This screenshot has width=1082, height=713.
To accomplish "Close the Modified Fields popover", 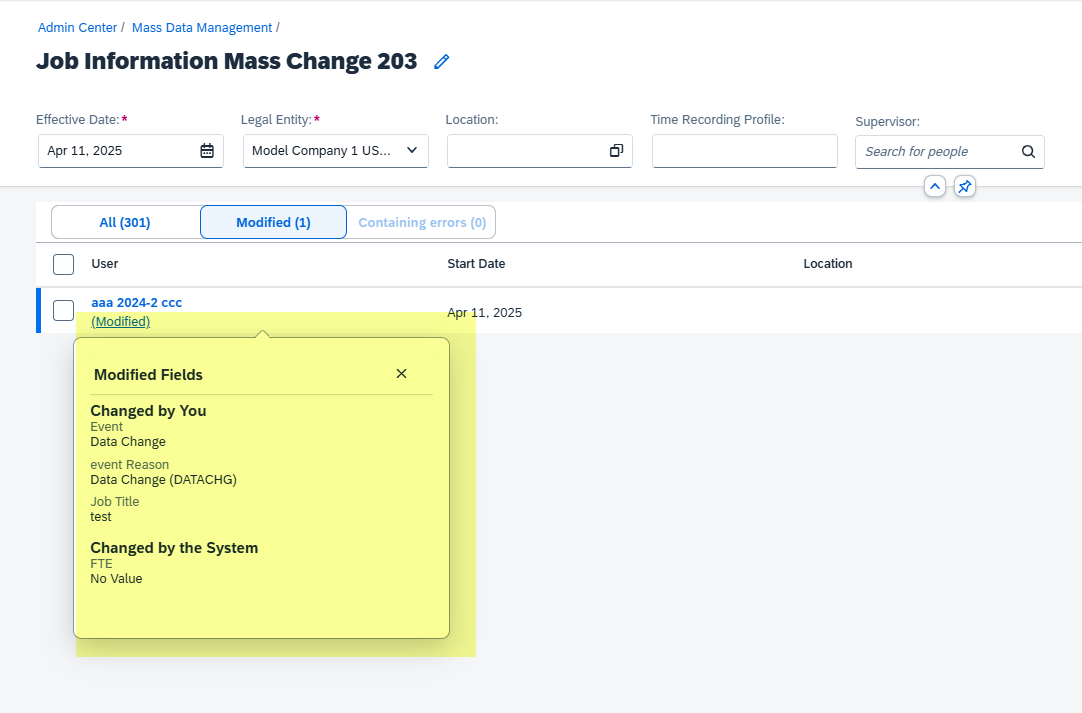I will (x=402, y=373).
